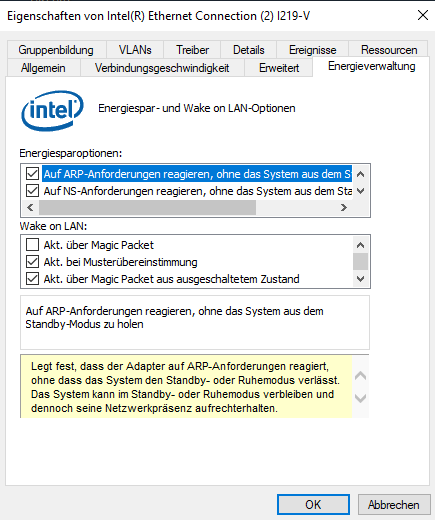
Task: Click down arrow of yellow help text box
Action: click(360, 398)
